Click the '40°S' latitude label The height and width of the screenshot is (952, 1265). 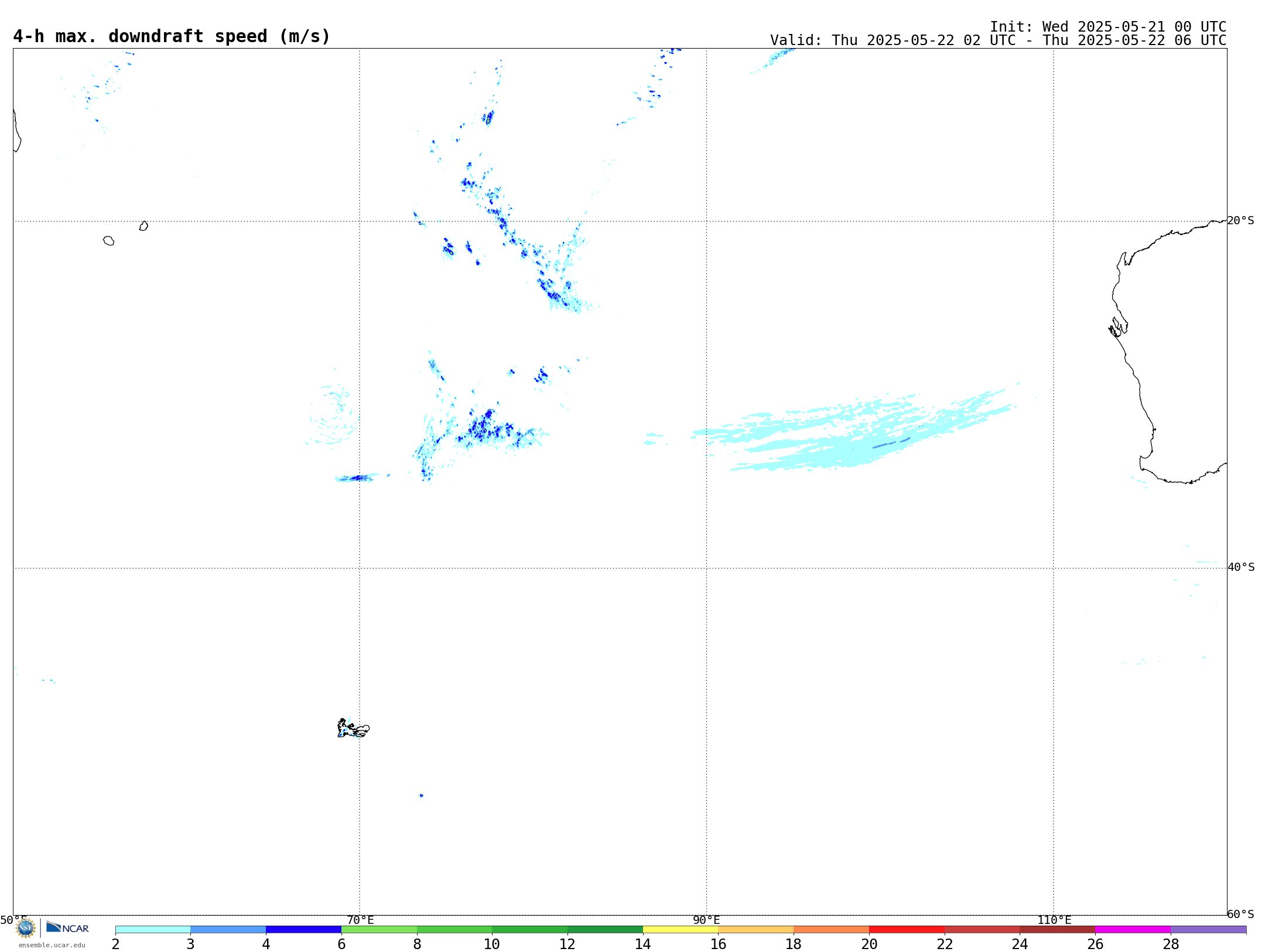(x=1241, y=567)
